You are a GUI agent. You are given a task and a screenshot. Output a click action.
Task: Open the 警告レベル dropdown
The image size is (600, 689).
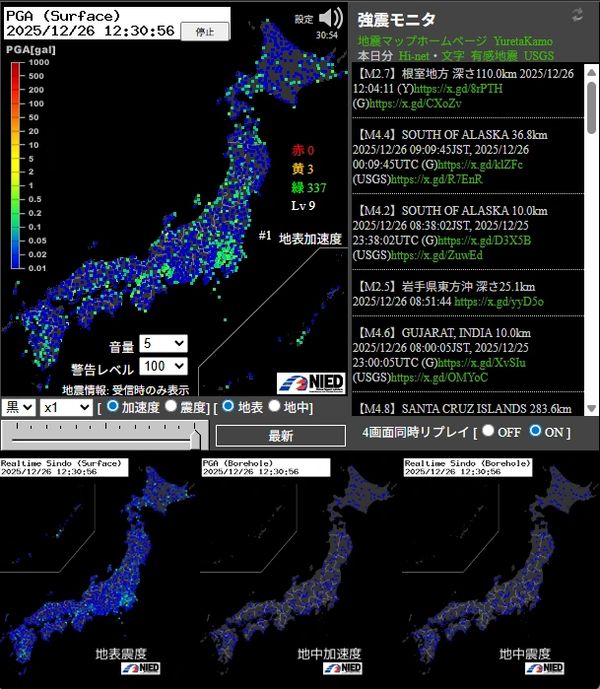click(163, 366)
